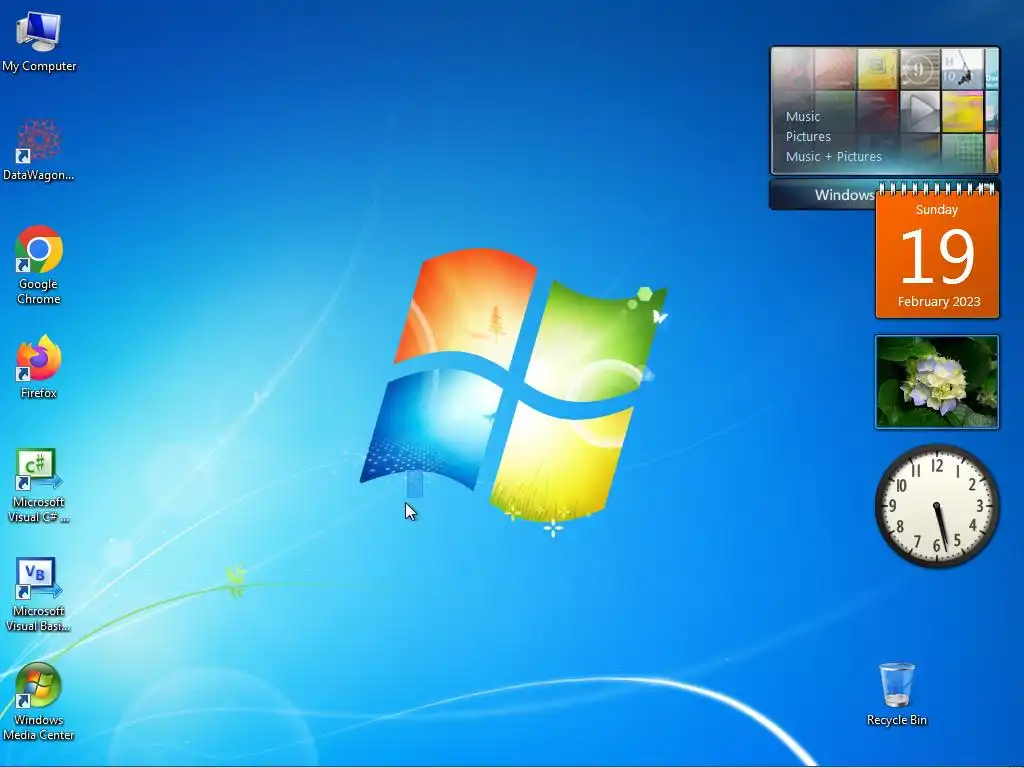The height and width of the screenshot is (768, 1024).
Task: Click the analog clock gadget
Action: (937, 505)
